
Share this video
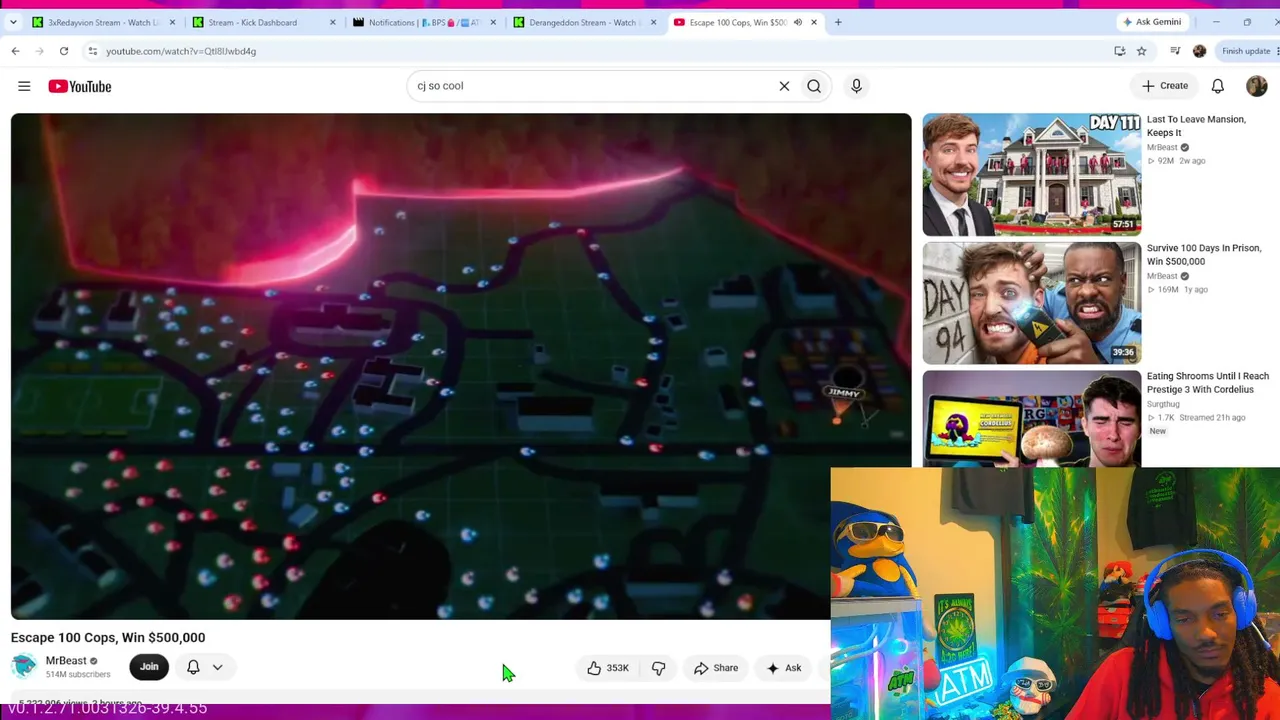[716, 668]
